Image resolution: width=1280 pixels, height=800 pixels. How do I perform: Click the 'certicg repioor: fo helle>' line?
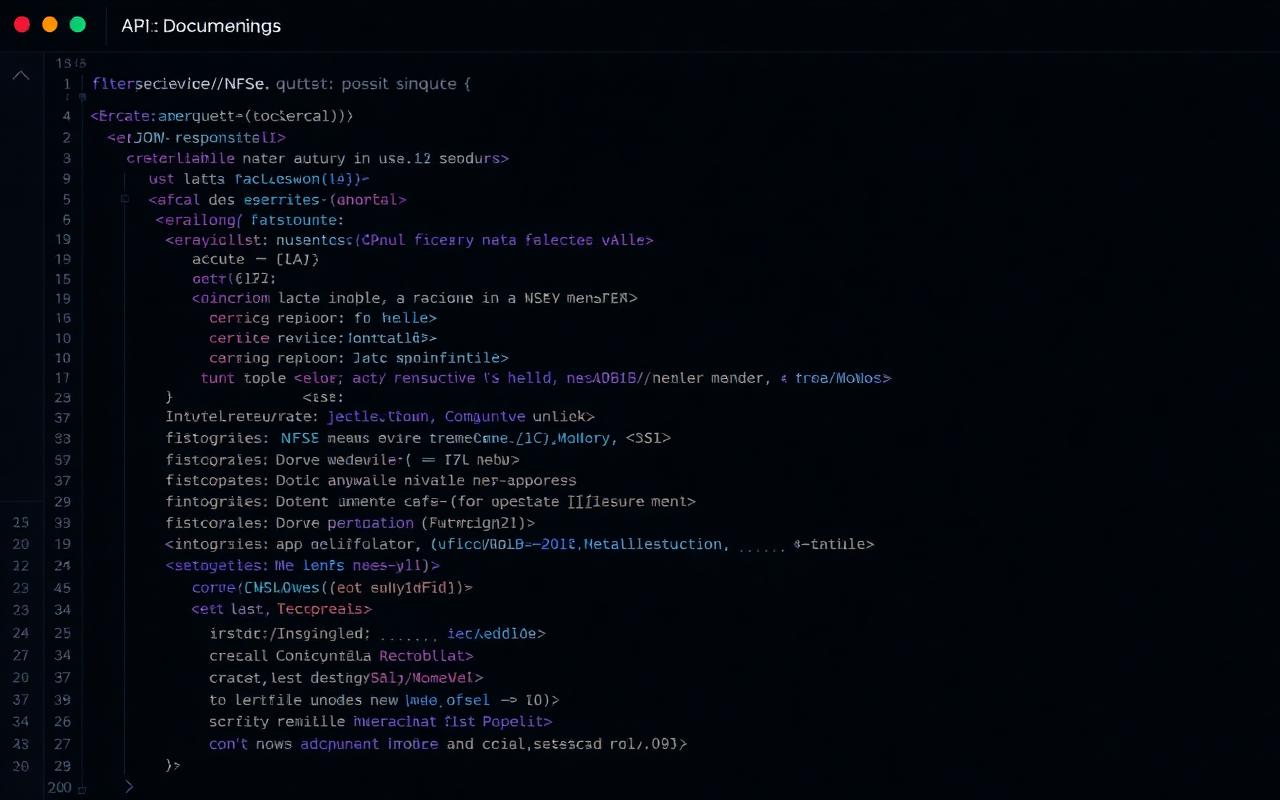[323, 318]
